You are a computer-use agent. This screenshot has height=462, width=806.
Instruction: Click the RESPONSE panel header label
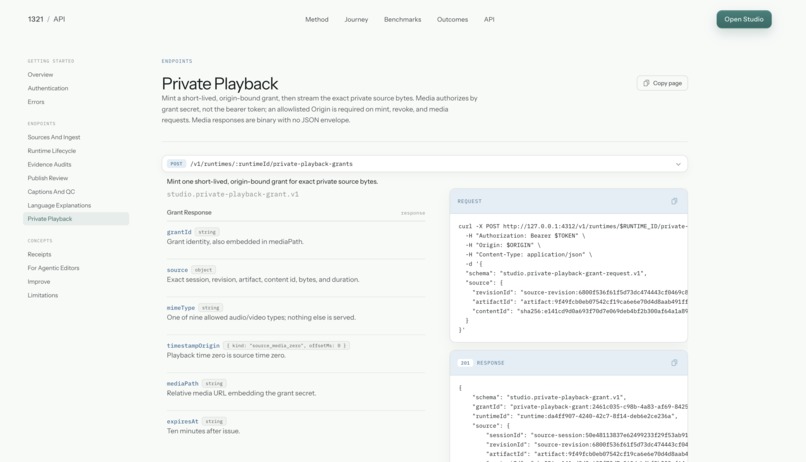(x=490, y=363)
